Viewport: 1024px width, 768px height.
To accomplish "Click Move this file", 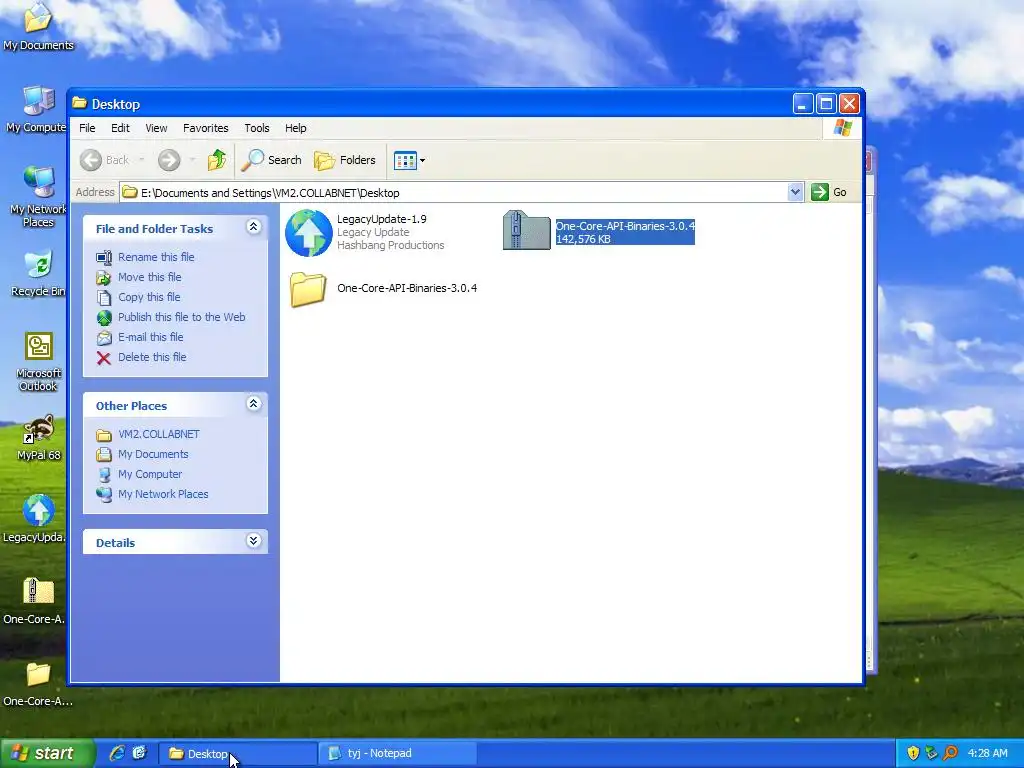I will 150,278.
